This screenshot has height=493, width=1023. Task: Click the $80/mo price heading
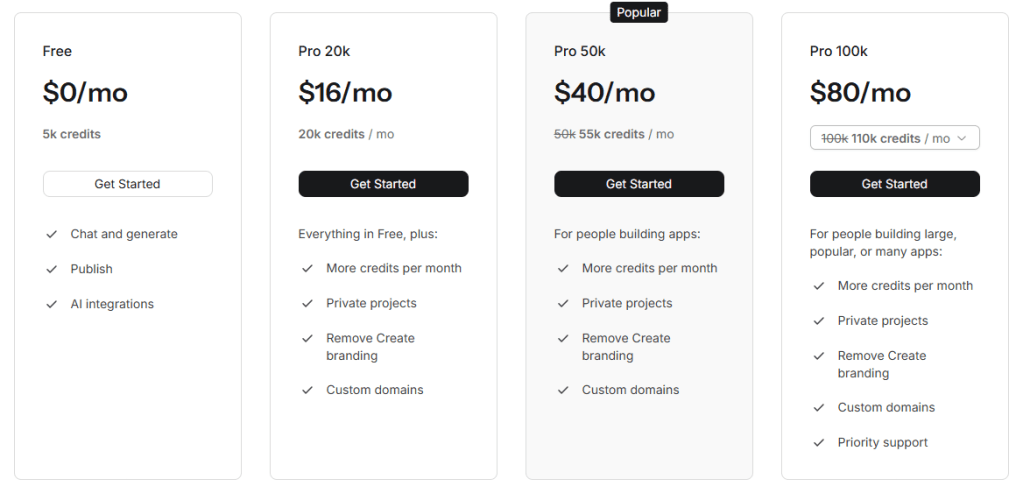[x=860, y=93]
